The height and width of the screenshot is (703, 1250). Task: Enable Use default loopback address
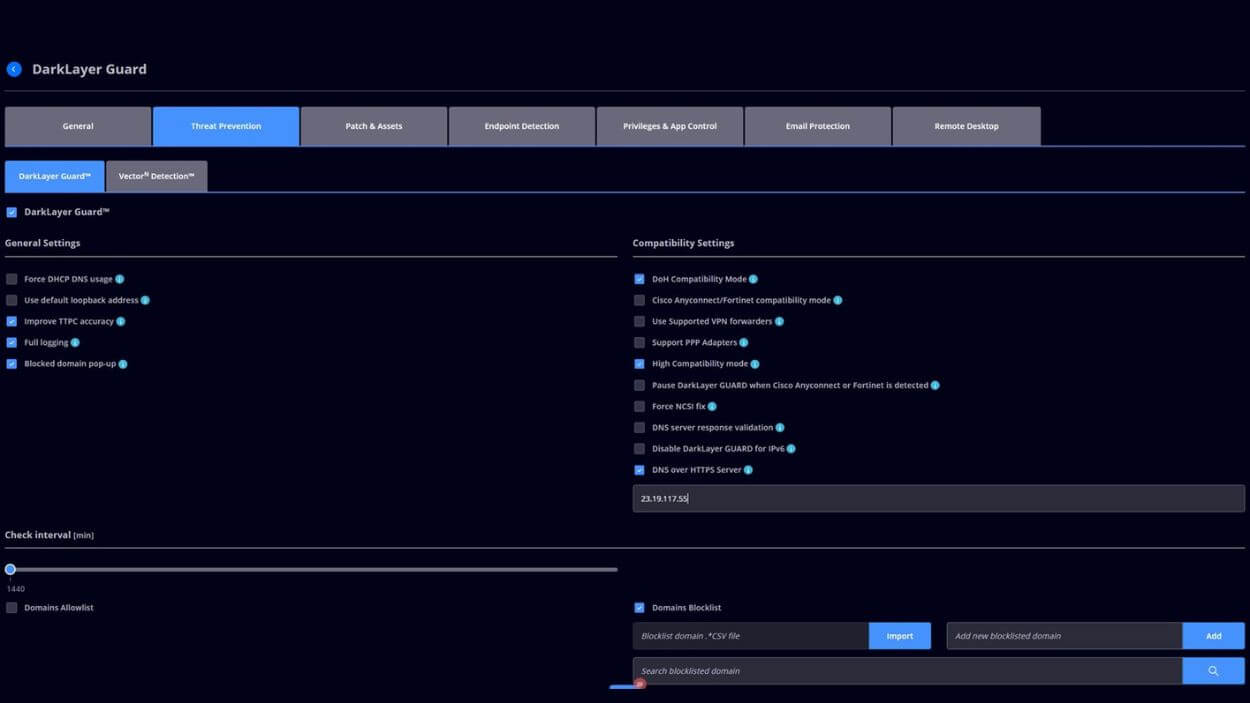coord(12,300)
